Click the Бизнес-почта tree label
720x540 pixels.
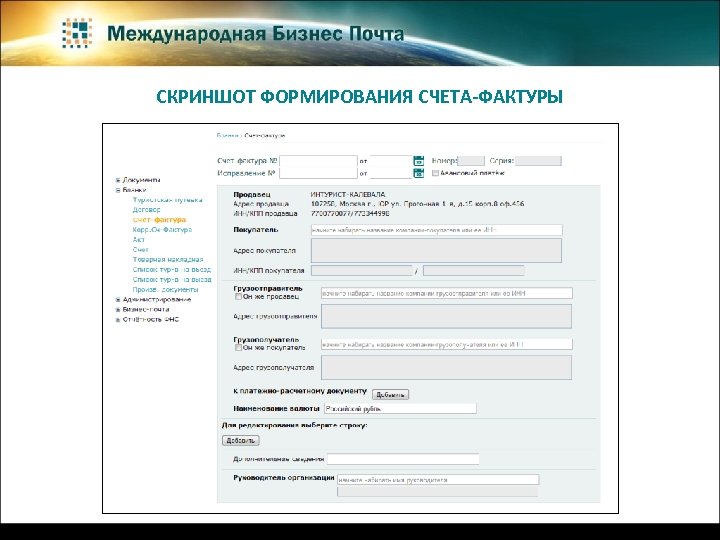146,310
